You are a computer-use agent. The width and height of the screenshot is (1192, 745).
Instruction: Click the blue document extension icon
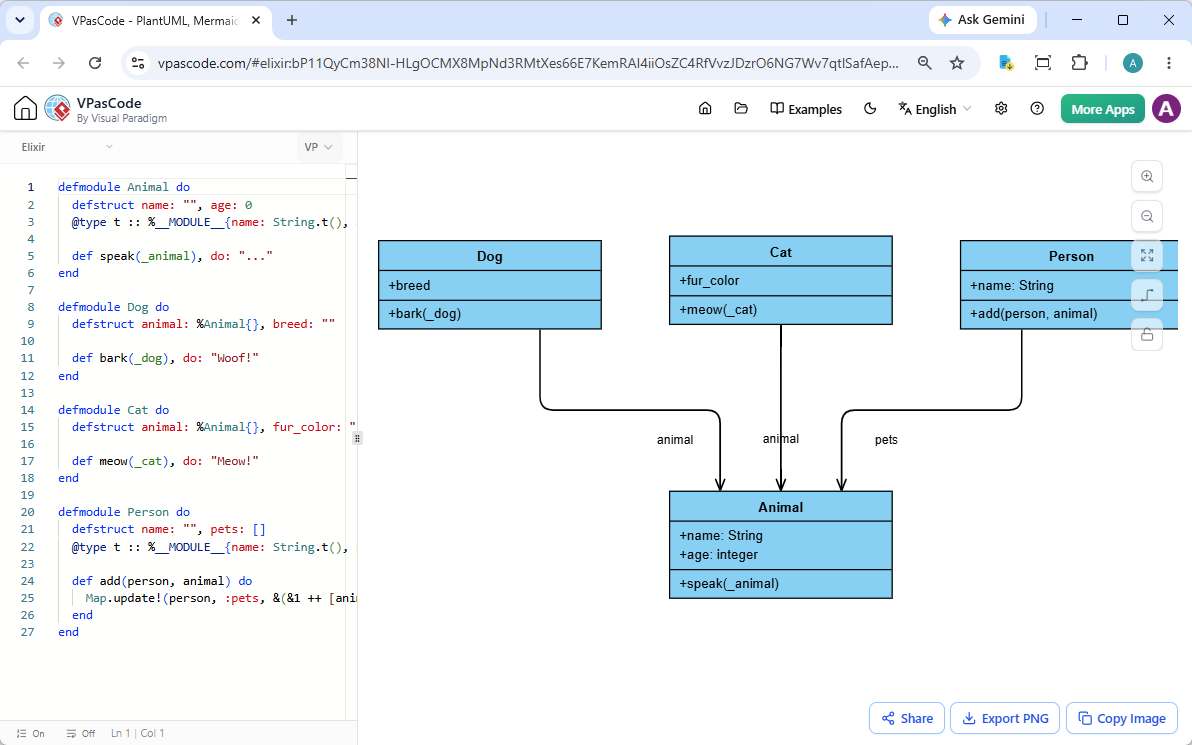(x=1007, y=63)
